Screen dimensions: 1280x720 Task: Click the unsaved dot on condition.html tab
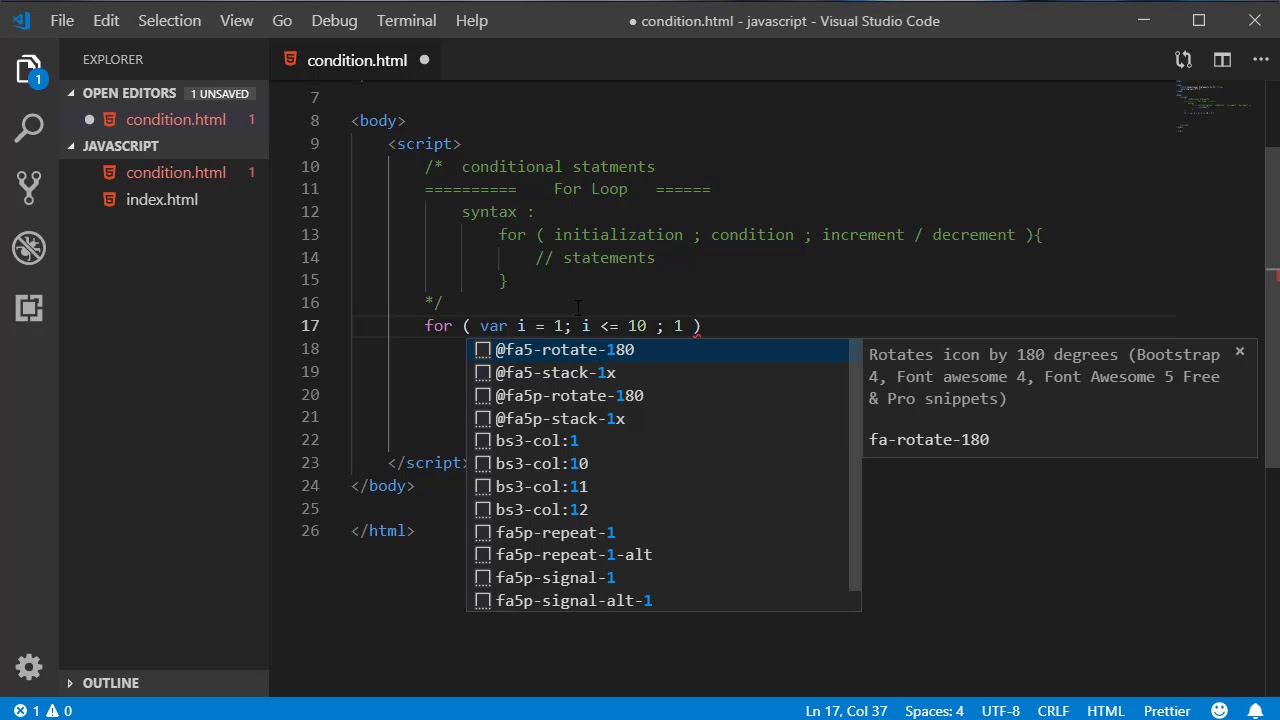(x=424, y=60)
